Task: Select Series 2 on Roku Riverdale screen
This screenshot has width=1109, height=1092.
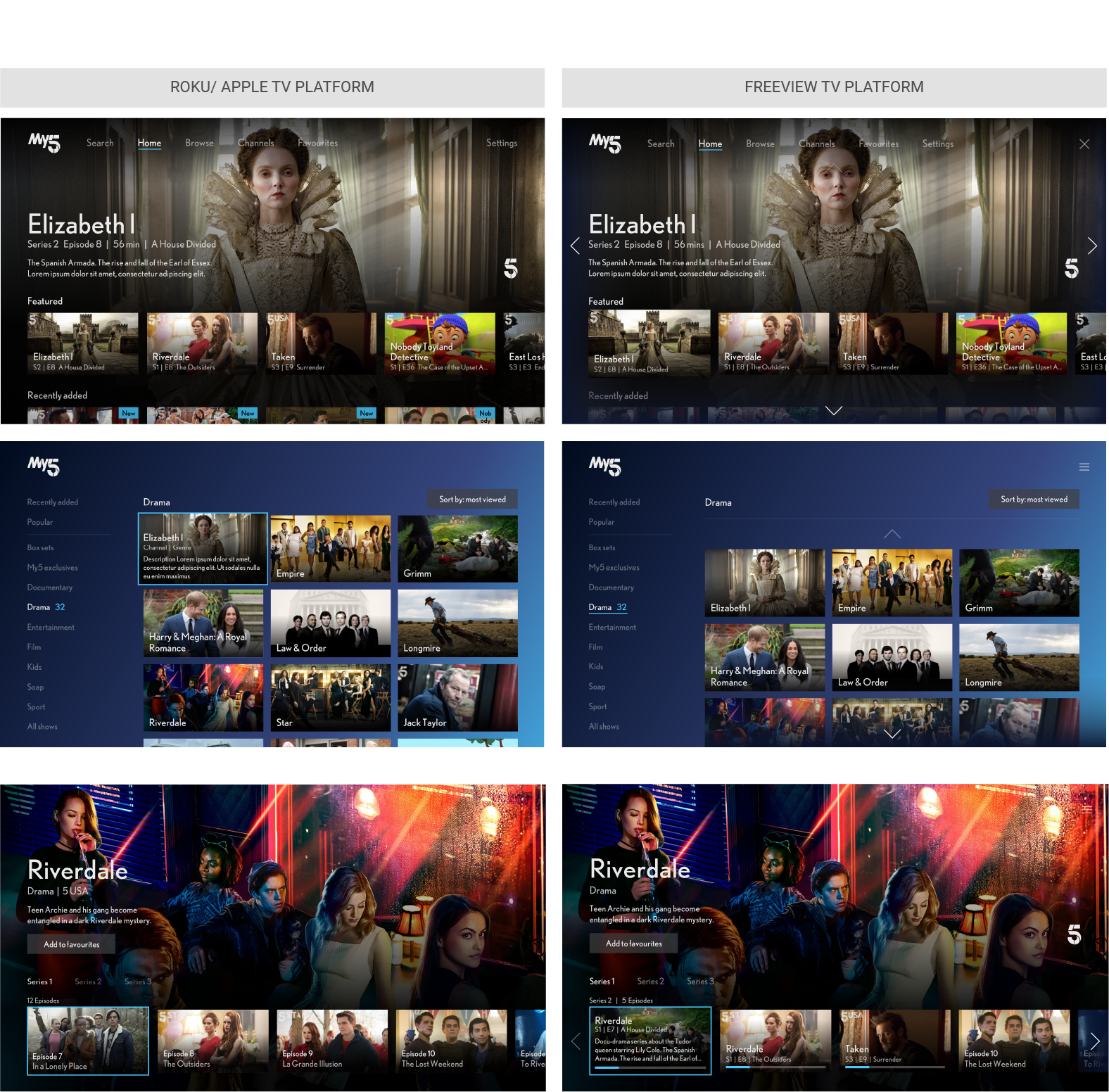Action: click(x=88, y=982)
